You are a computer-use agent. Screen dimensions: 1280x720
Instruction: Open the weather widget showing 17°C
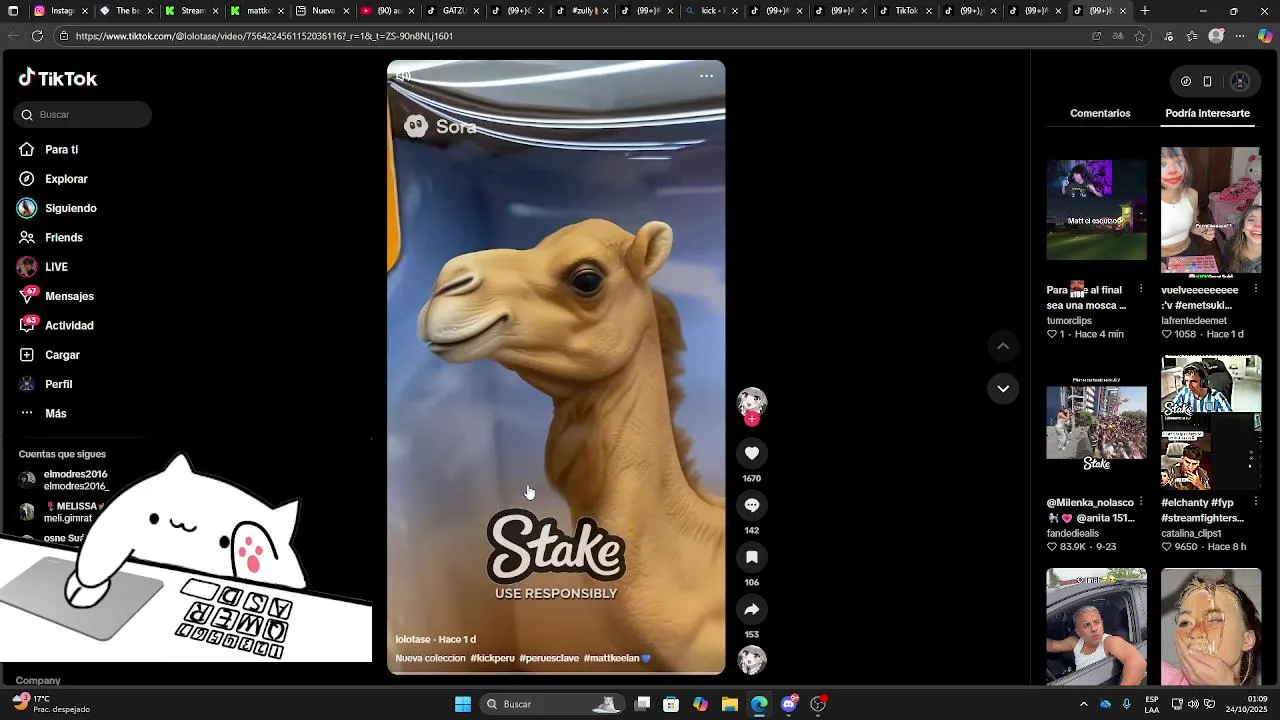[52, 704]
